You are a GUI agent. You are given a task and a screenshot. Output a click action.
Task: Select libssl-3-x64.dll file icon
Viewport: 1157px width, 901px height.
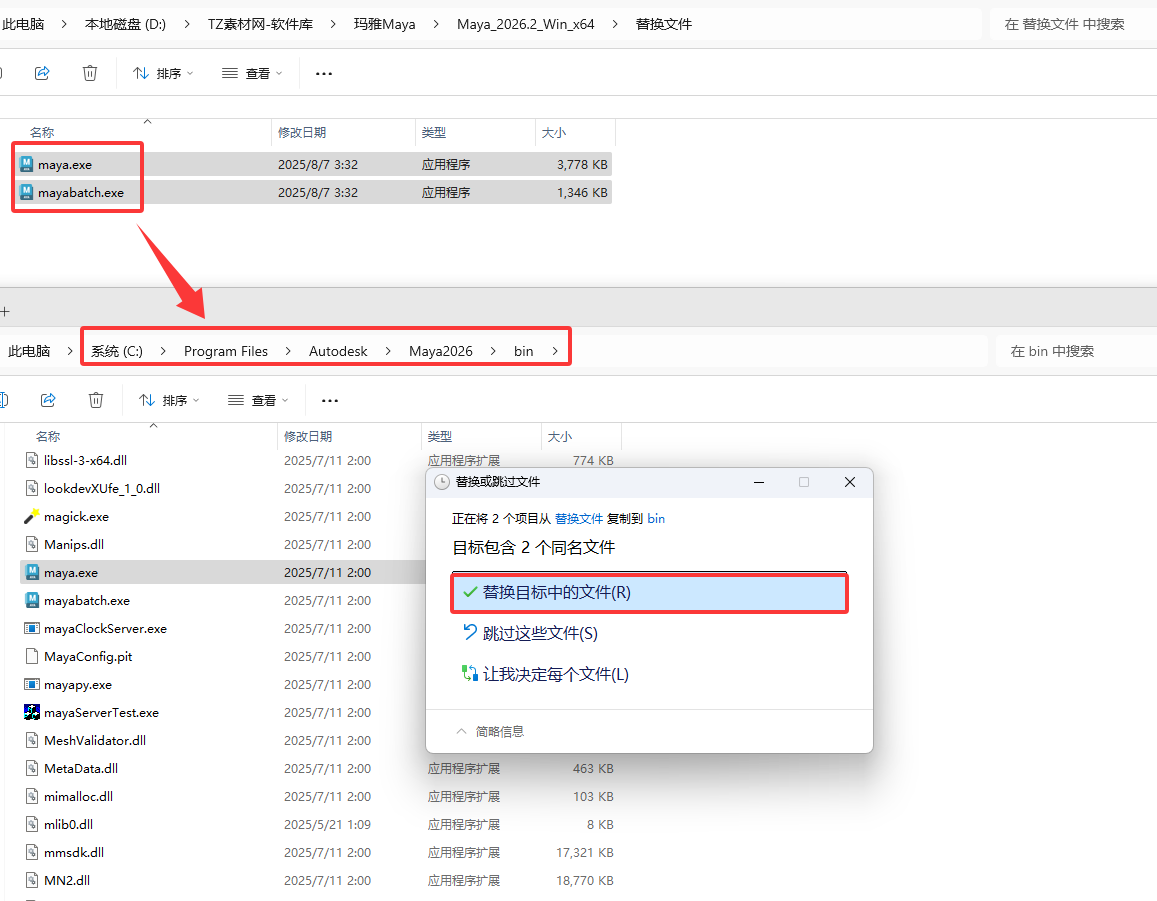point(32,460)
